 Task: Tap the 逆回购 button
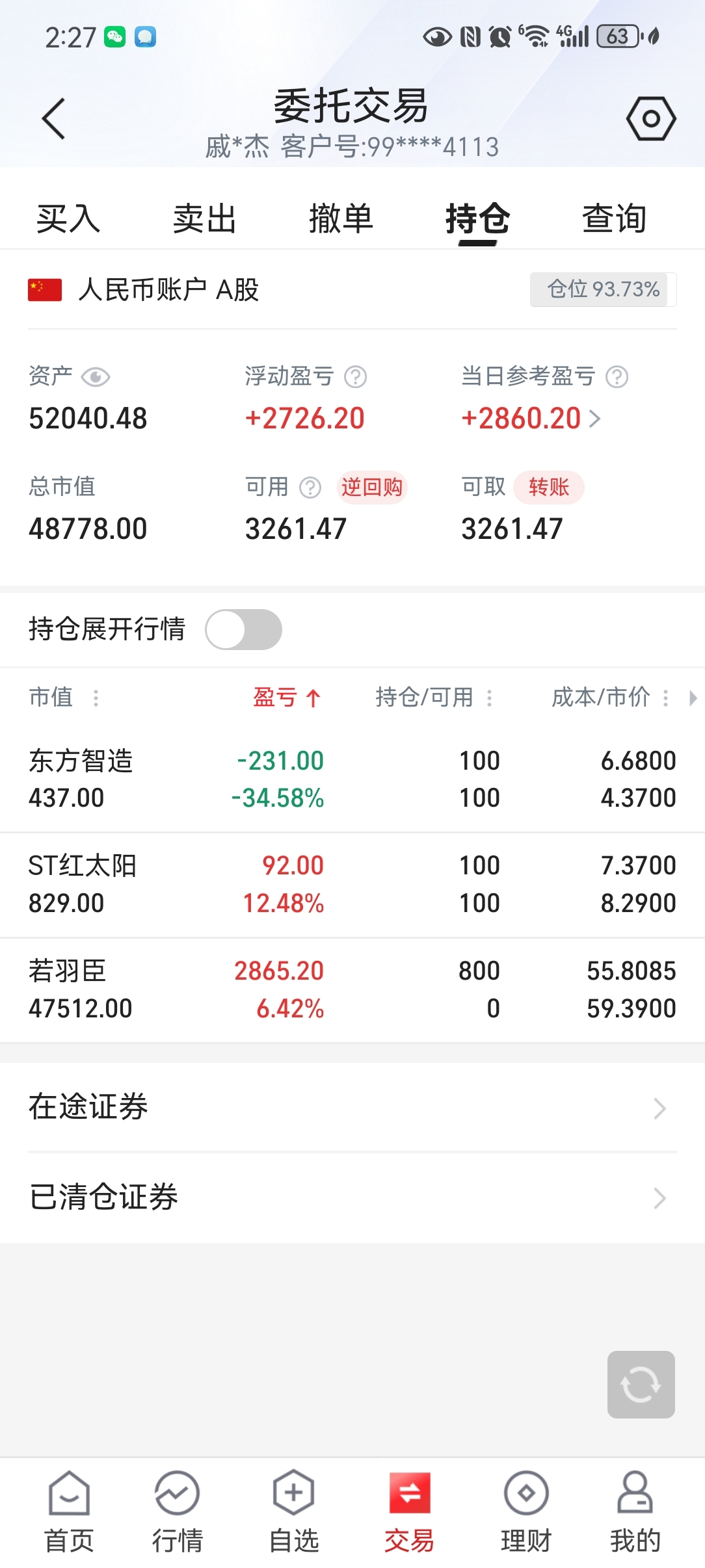click(x=372, y=487)
